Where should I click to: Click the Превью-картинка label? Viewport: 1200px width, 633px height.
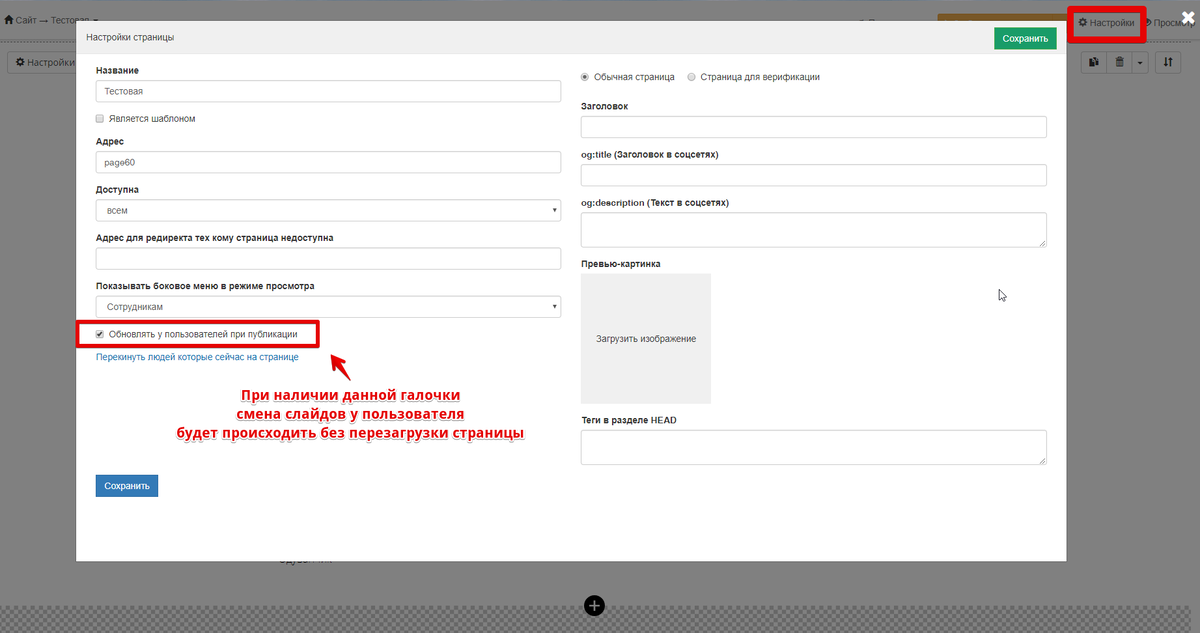620,264
